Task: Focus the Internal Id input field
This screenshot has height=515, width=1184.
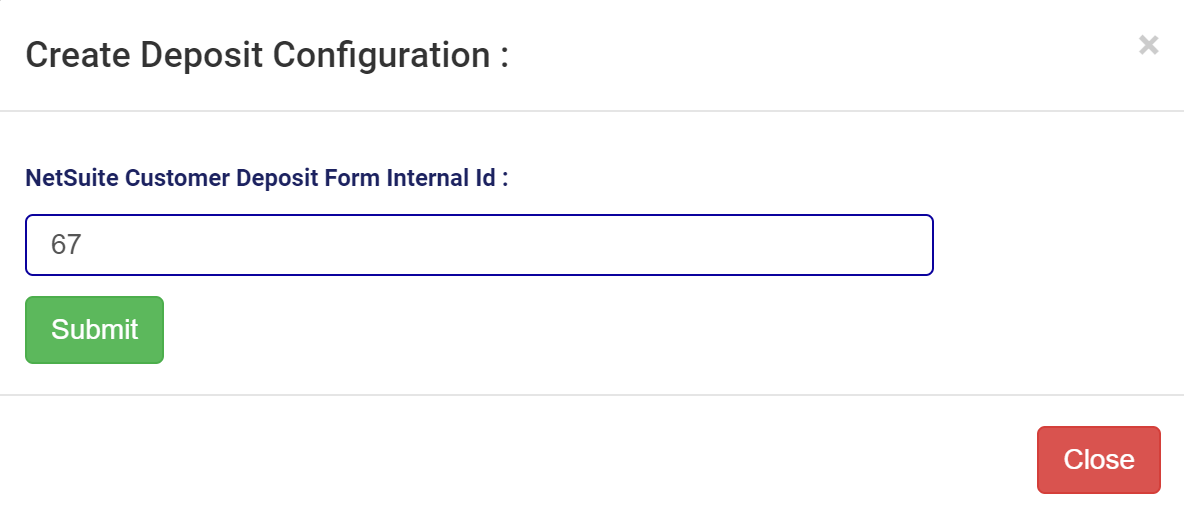Action: 479,245
